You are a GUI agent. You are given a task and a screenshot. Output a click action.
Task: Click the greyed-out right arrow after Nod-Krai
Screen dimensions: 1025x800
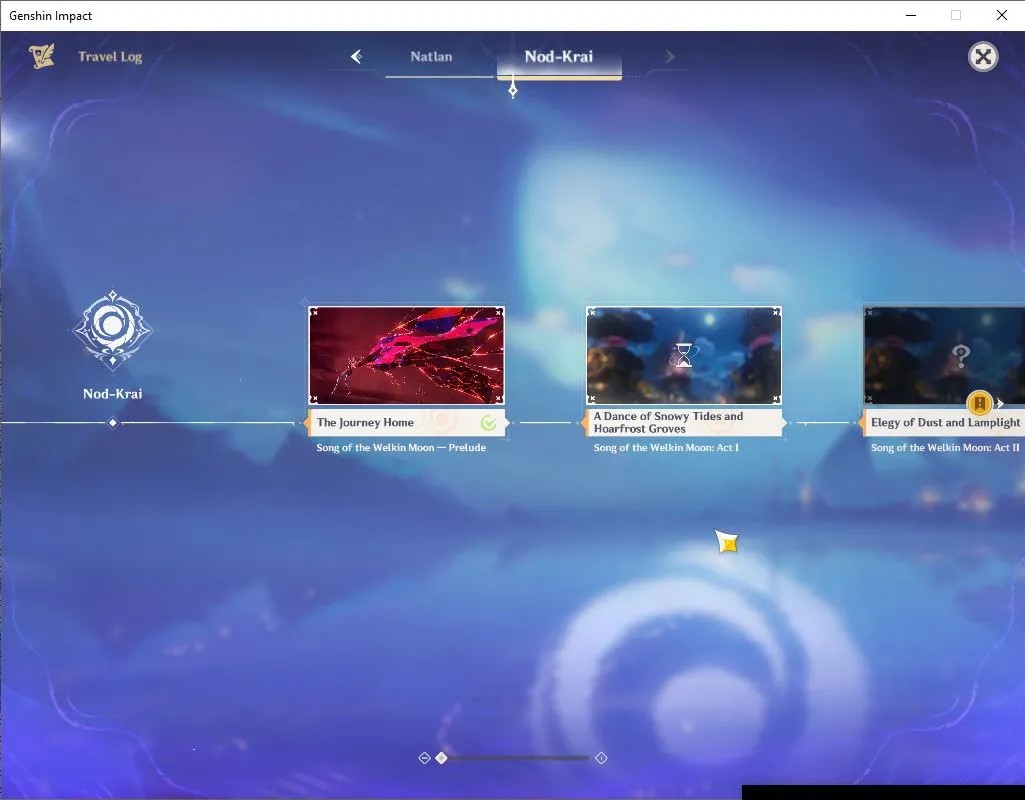click(x=669, y=57)
